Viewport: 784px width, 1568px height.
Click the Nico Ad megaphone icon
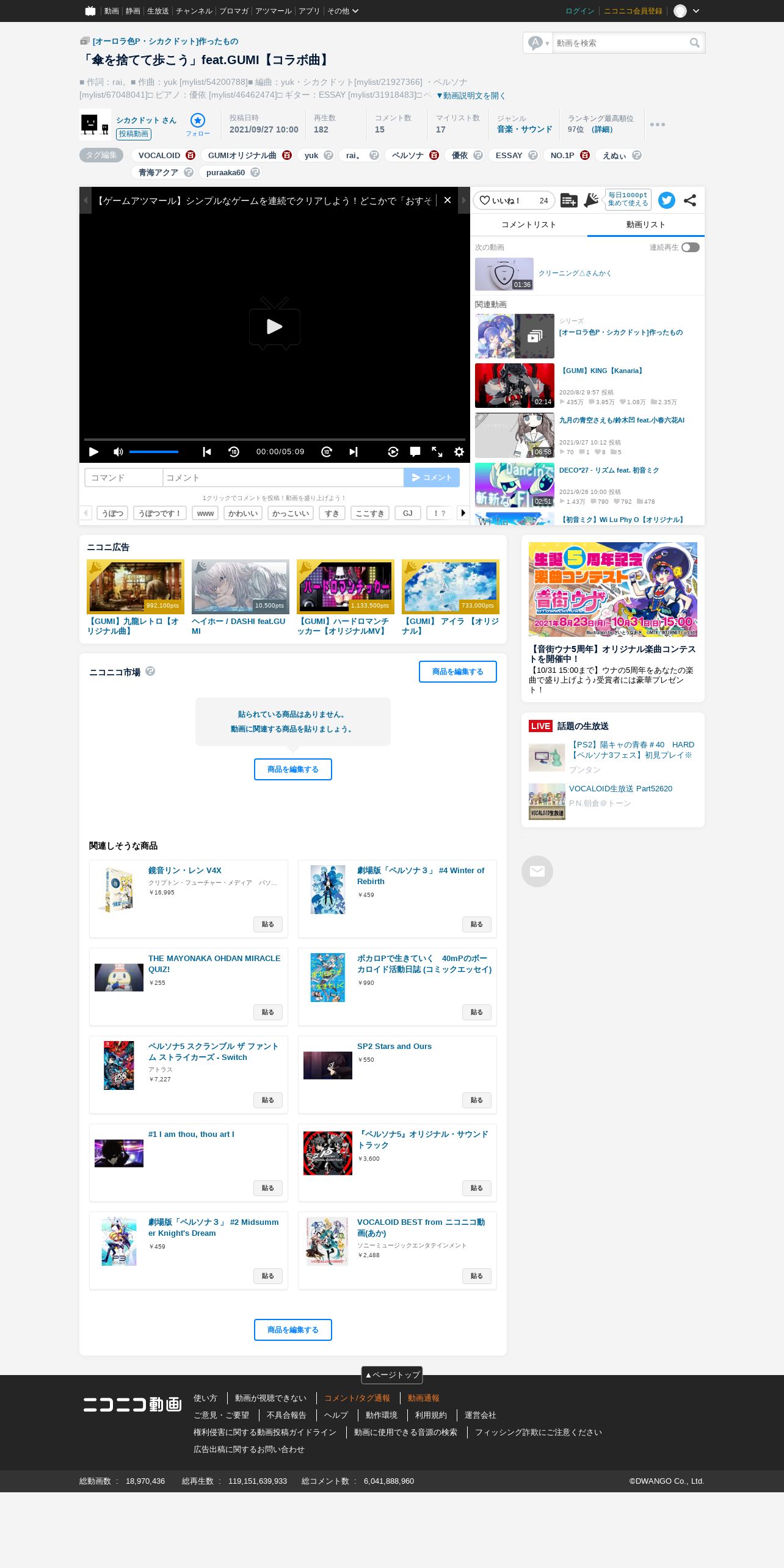click(x=590, y=200)
